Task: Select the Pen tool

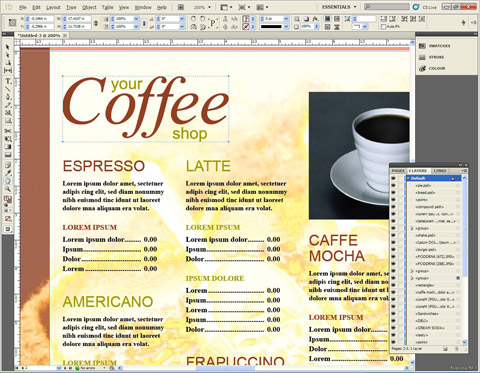Action: point(7,97)
